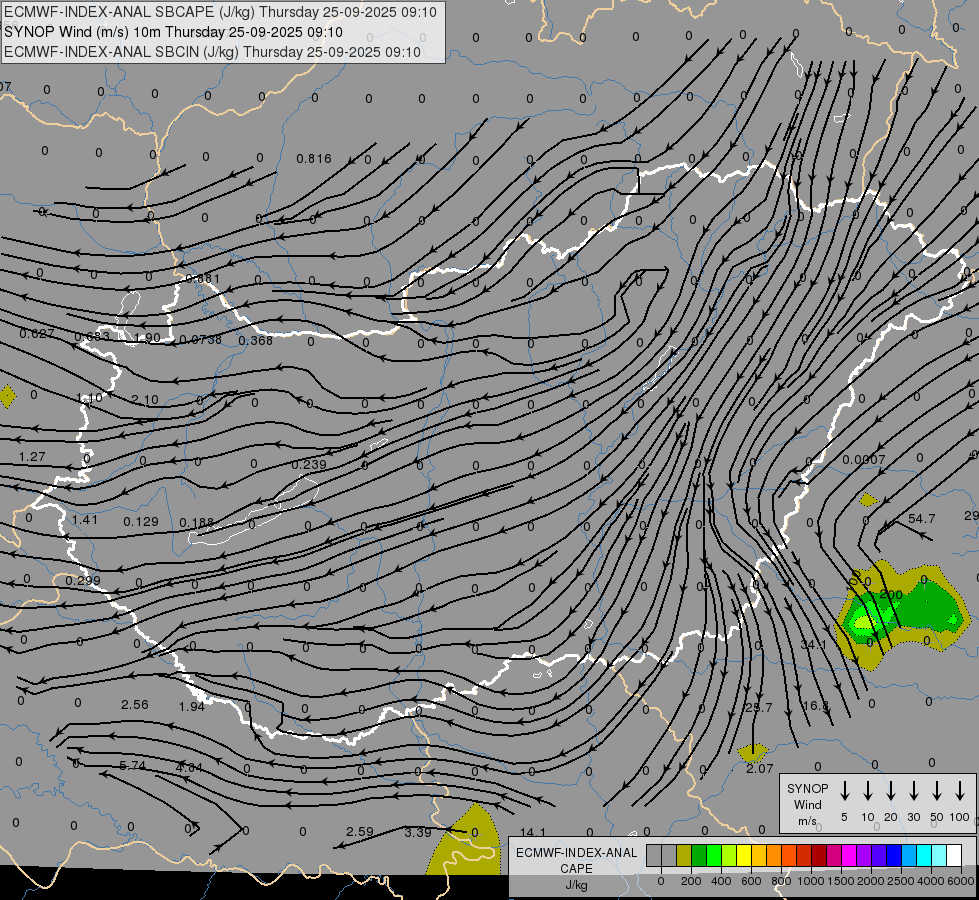This screenshot has width=979, height=900.
Task: Click the 5.74 value on the map
Action: tap(132, 766)
